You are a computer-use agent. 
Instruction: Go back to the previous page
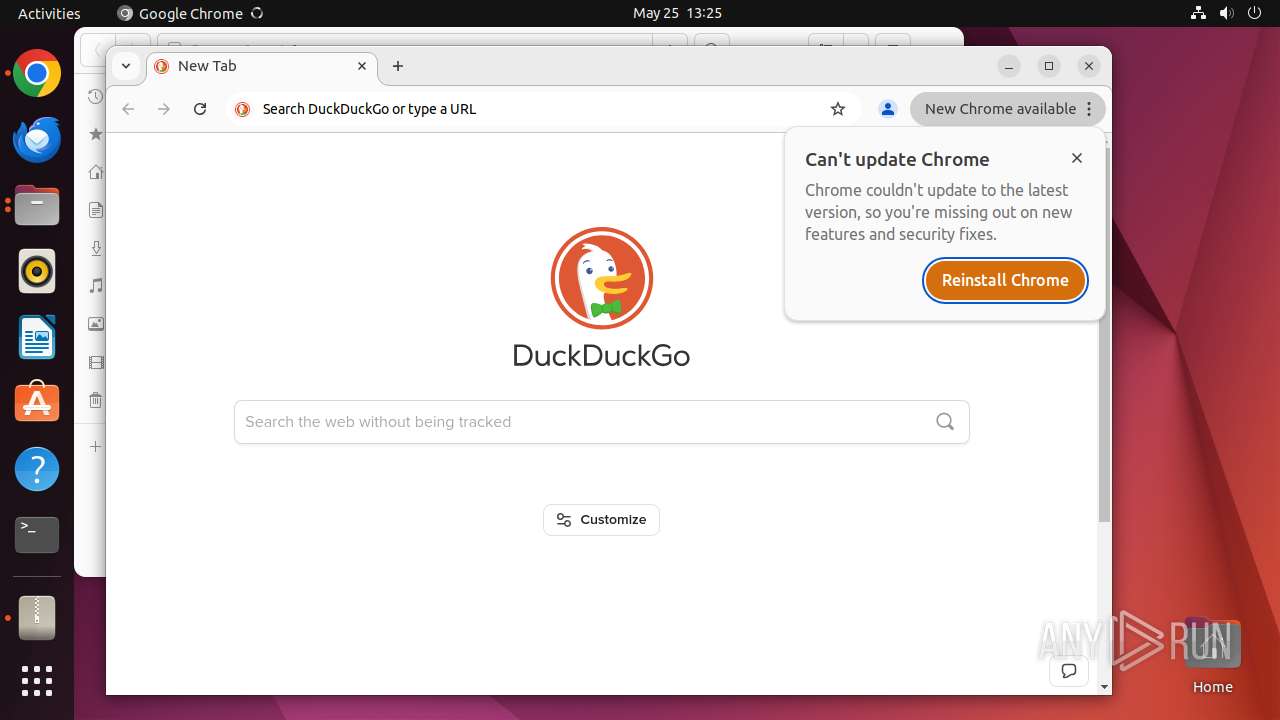[x=128, y=109]
